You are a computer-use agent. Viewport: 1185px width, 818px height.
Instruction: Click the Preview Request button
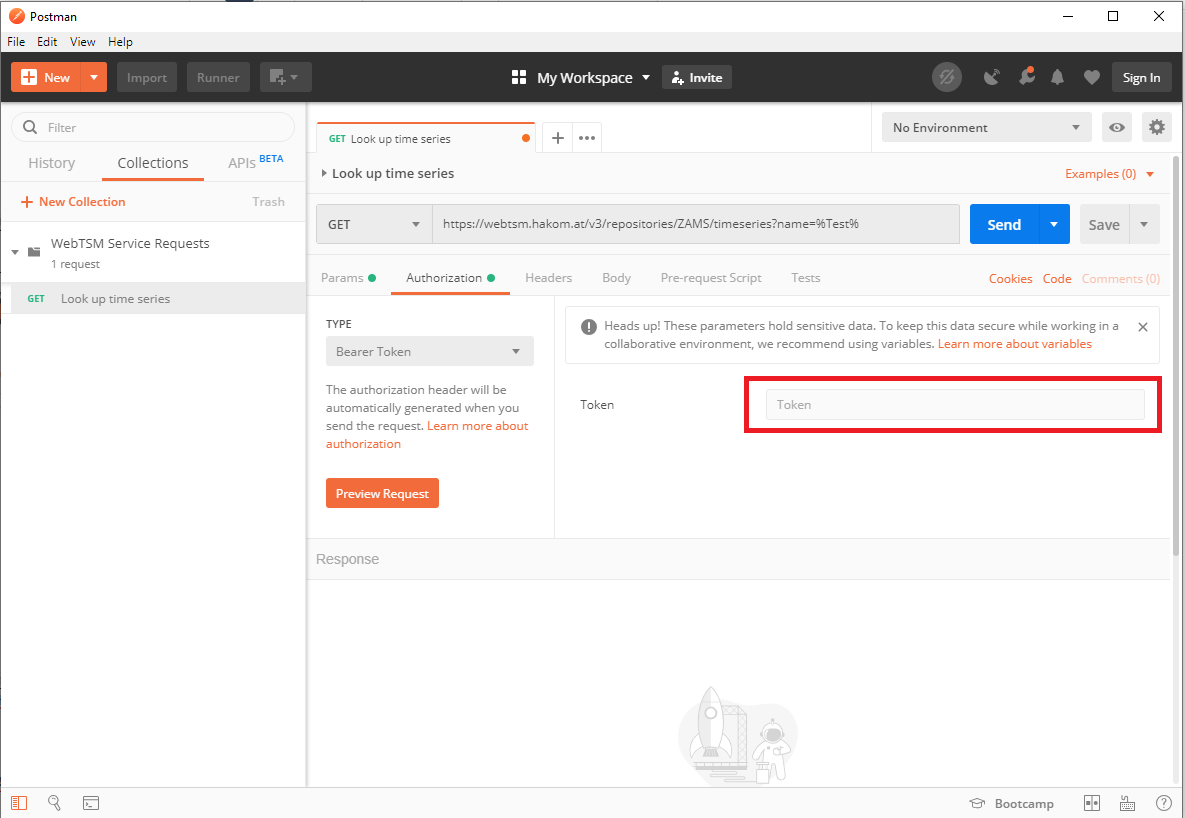tap(382, 493)
